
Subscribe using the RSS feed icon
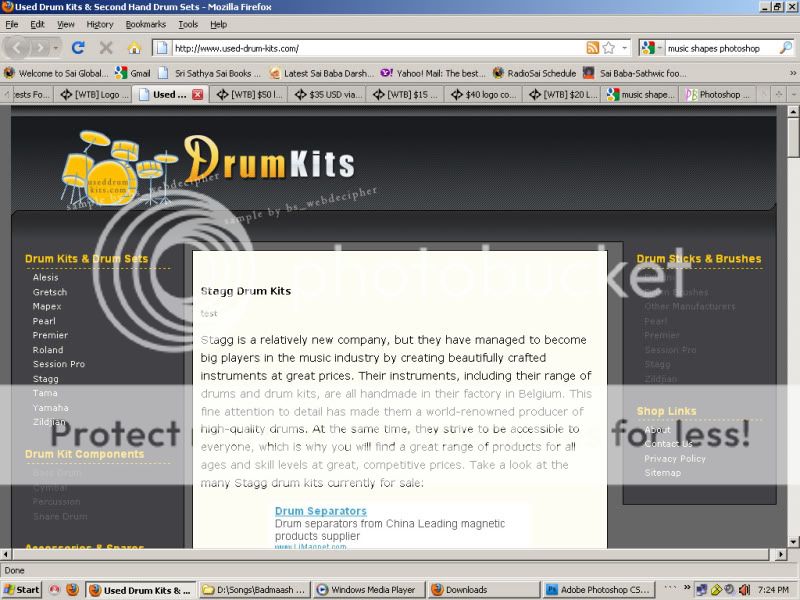coord(592,48)
